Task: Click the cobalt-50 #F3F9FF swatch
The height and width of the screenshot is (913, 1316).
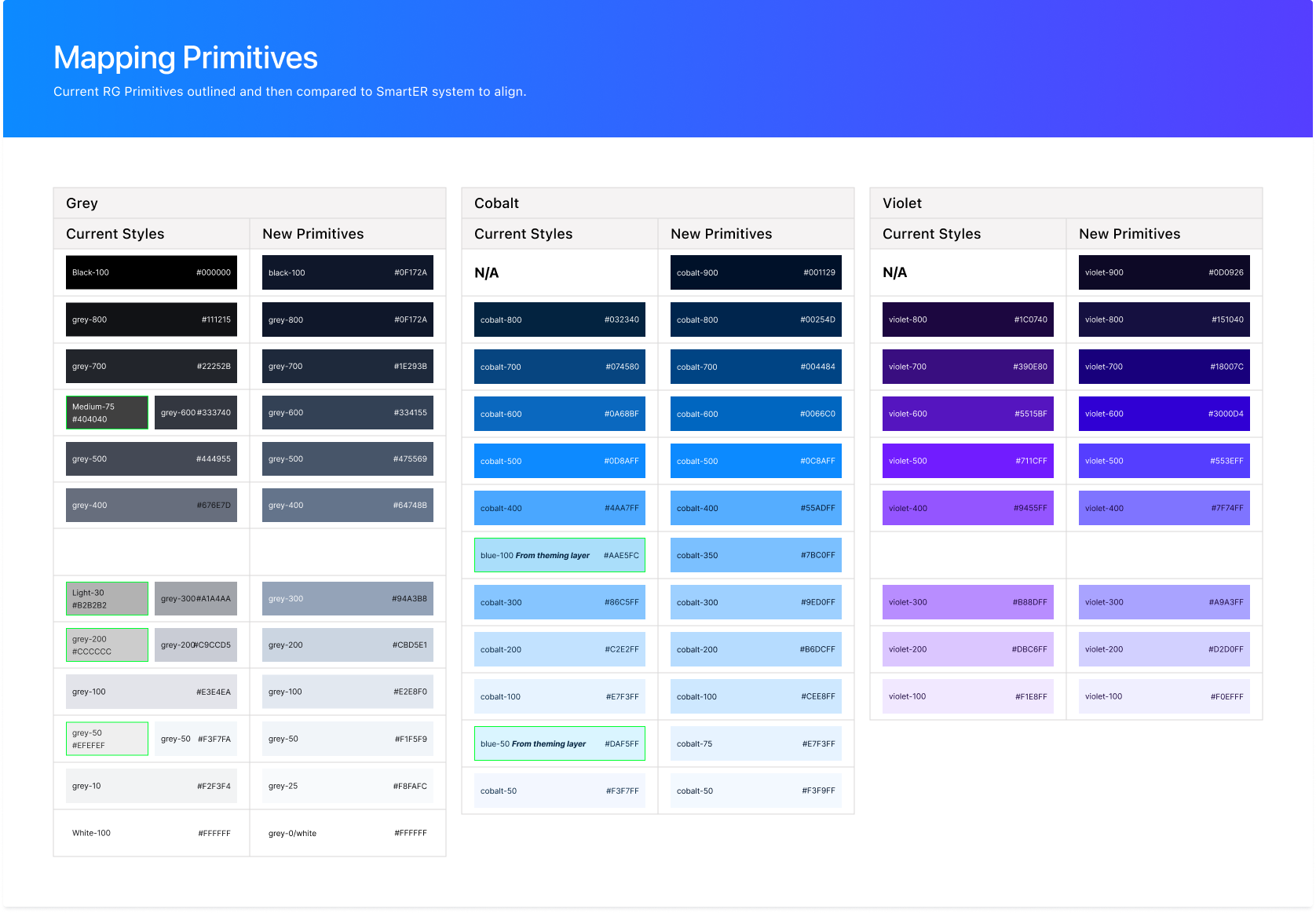Action: (x=756, y=791)
